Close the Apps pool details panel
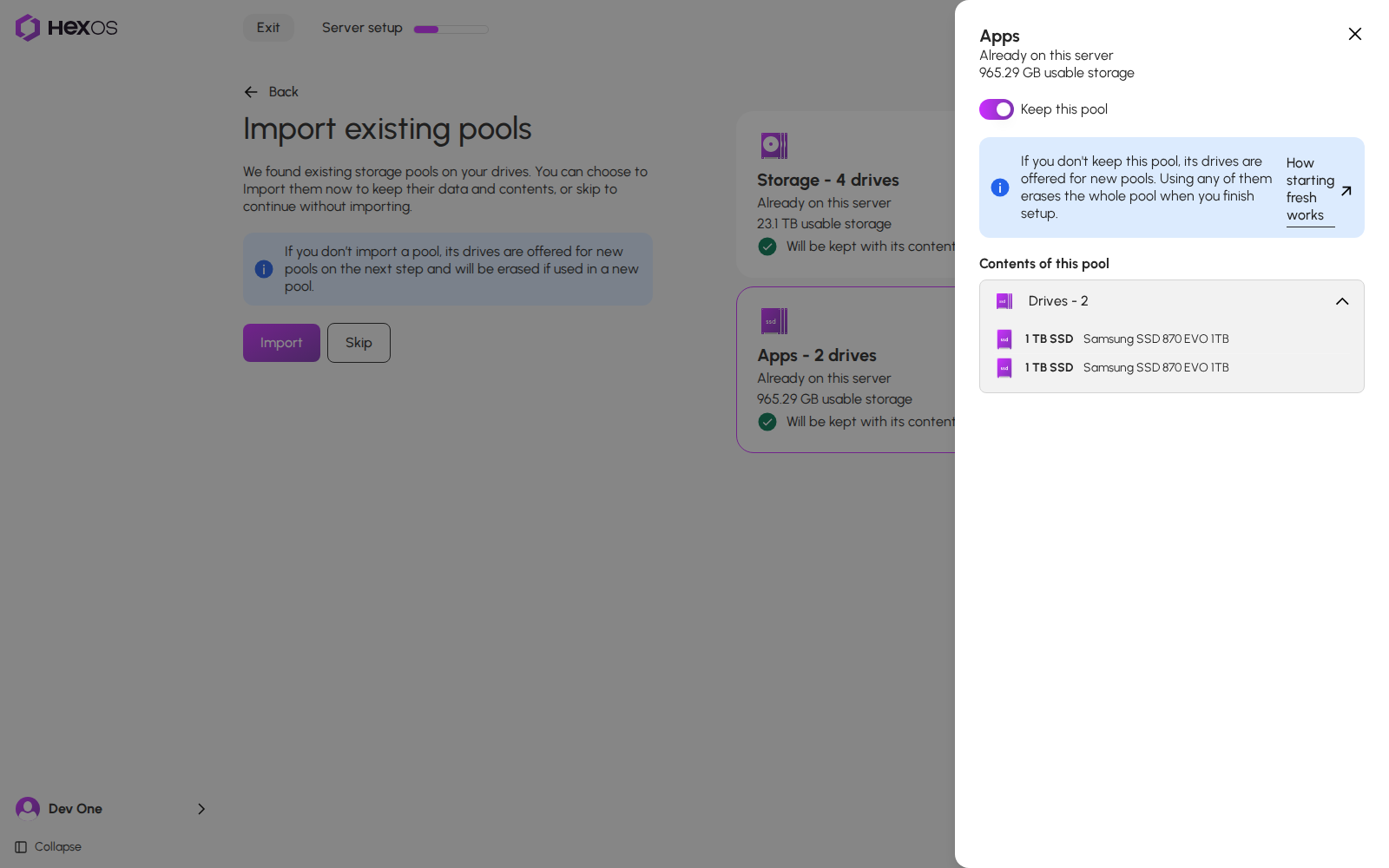This screenshot has width=1389, height=868. [x=1355, y=34]
